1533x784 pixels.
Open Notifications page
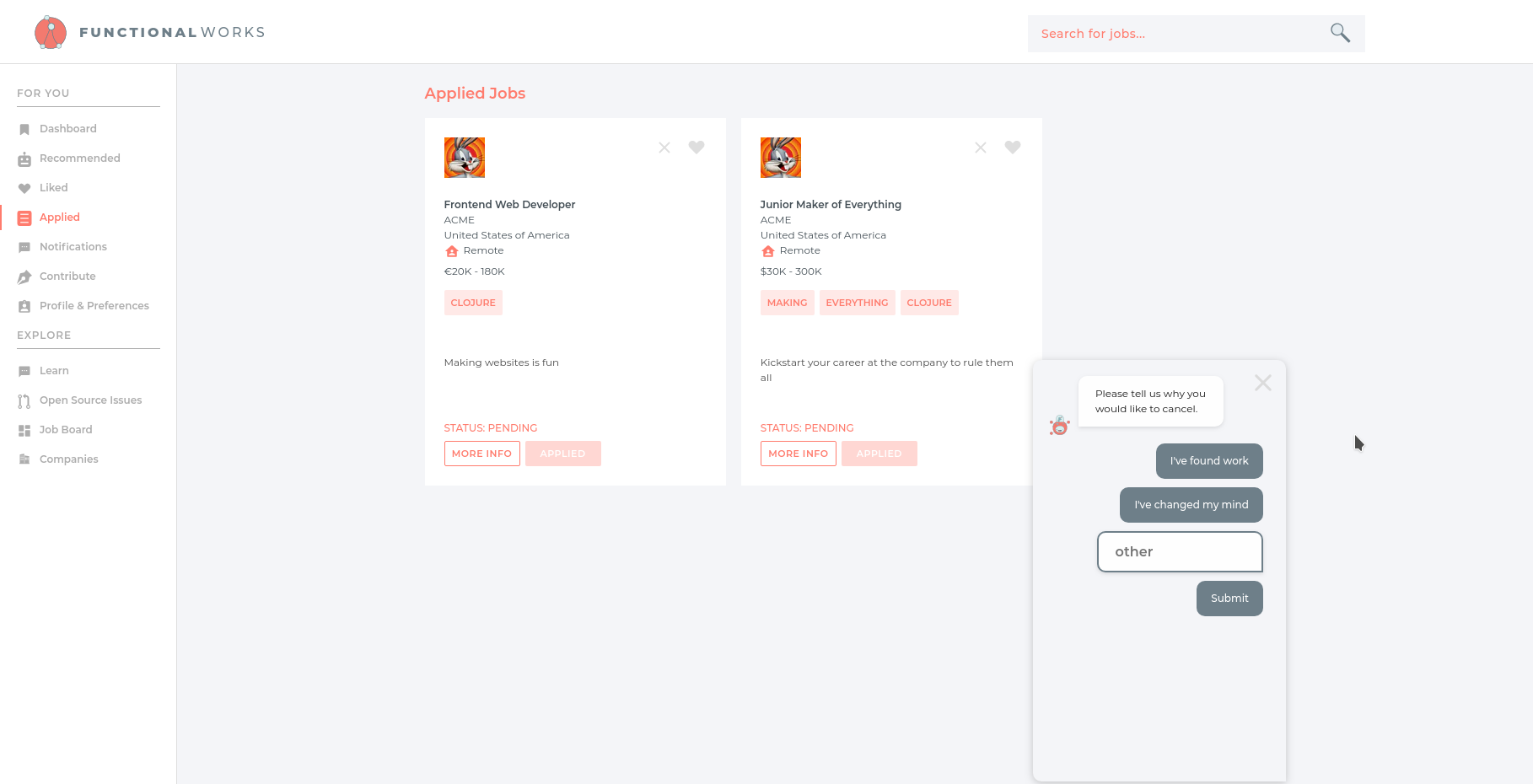pyautogui.click(x=73, y=247)
